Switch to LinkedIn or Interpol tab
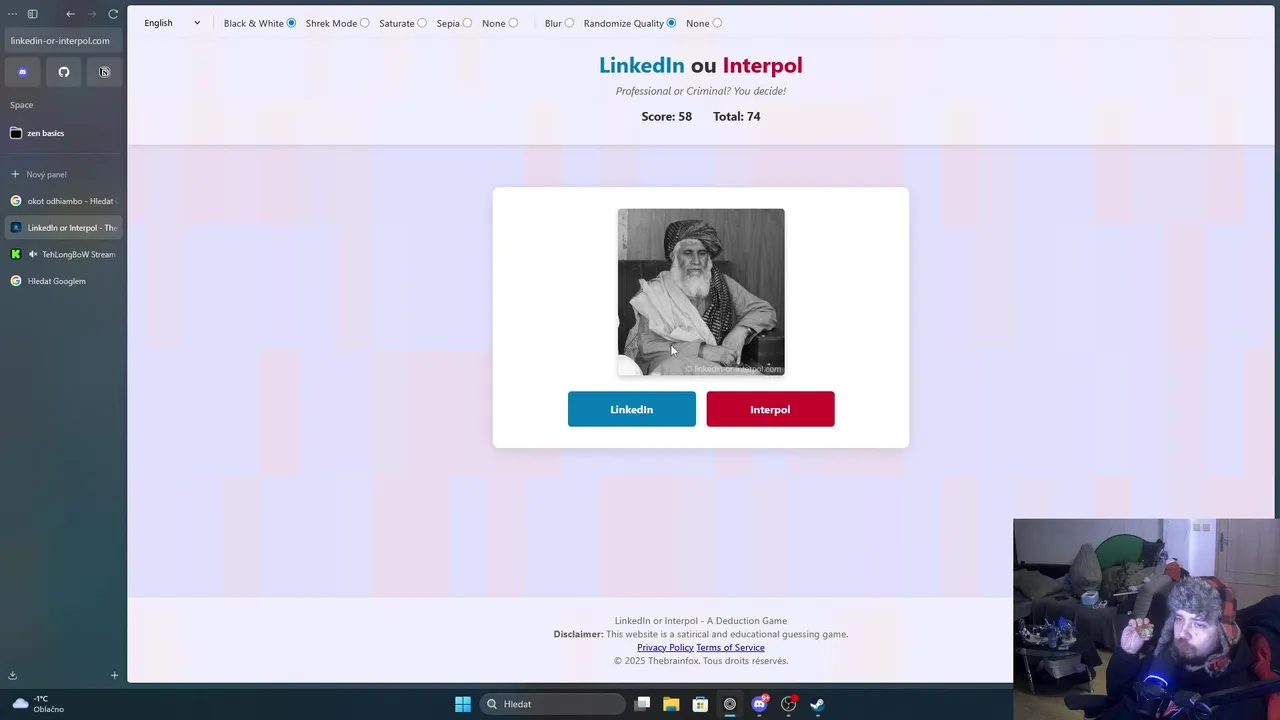This screenshot has width=1280, height=720. (64, 228)
